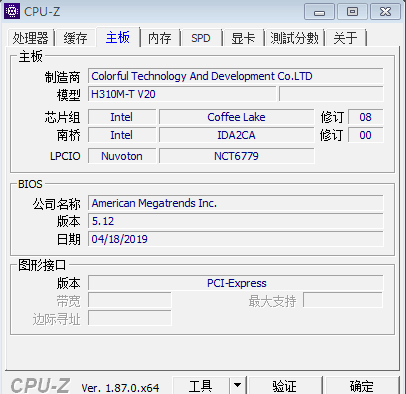Click the manufacturer field showing Colorful Technology
406x394 pixels.
(x=236, y=76)
